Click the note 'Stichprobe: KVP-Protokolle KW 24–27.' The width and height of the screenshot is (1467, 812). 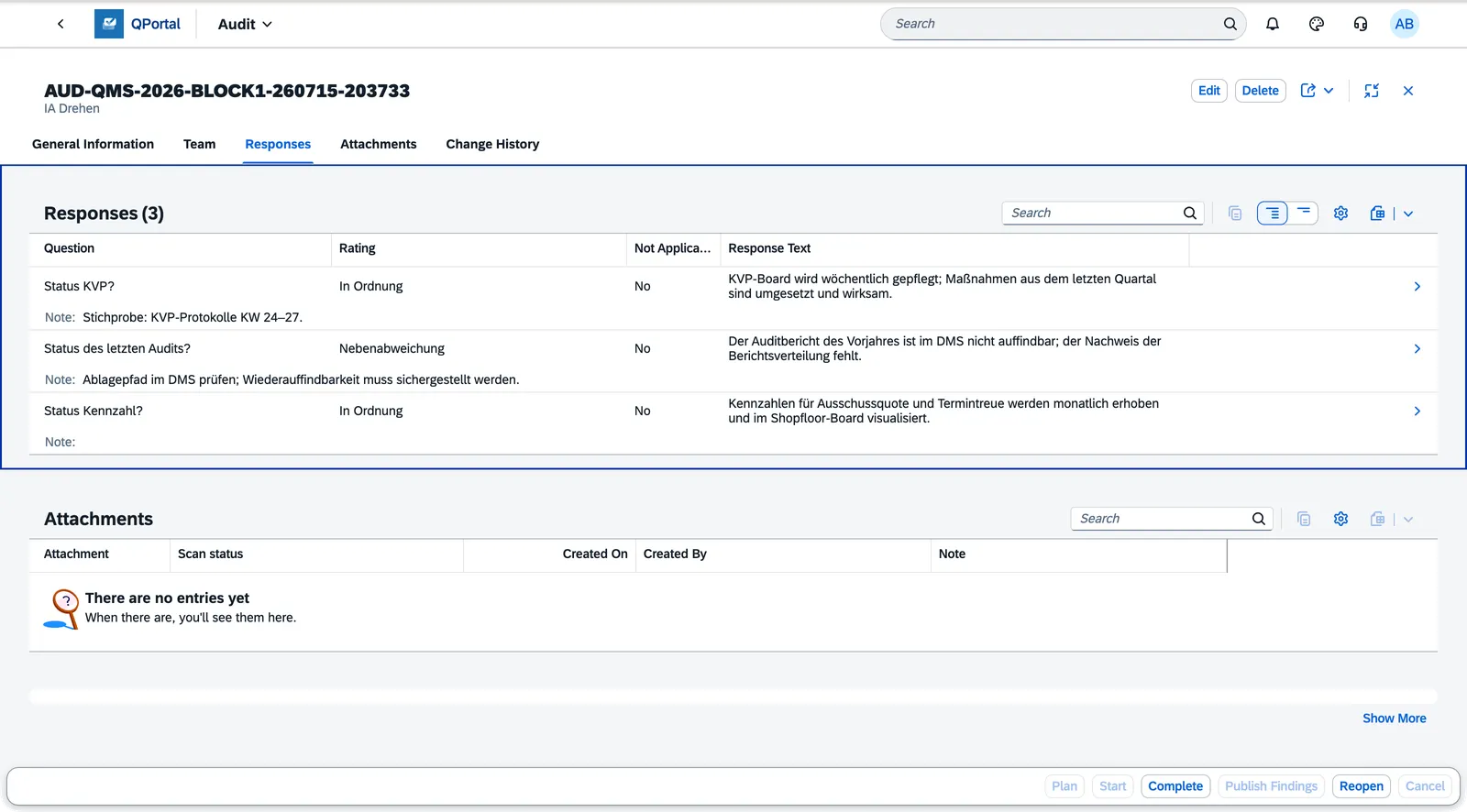click(193, 318)
